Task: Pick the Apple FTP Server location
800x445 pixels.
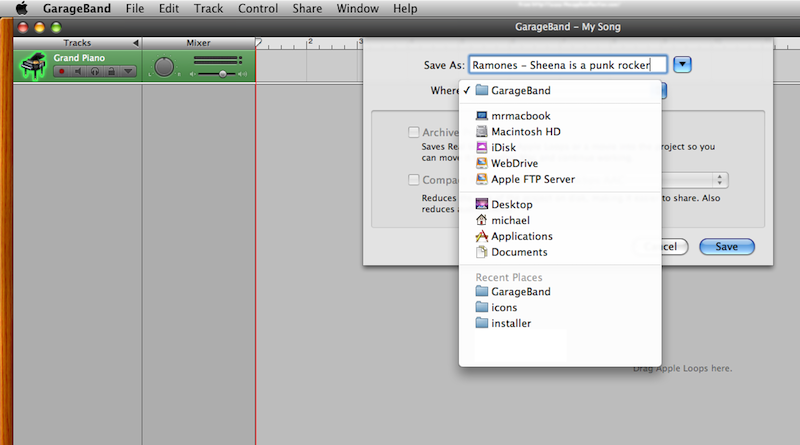Action: pyautogui.click(x=532, y=179)
